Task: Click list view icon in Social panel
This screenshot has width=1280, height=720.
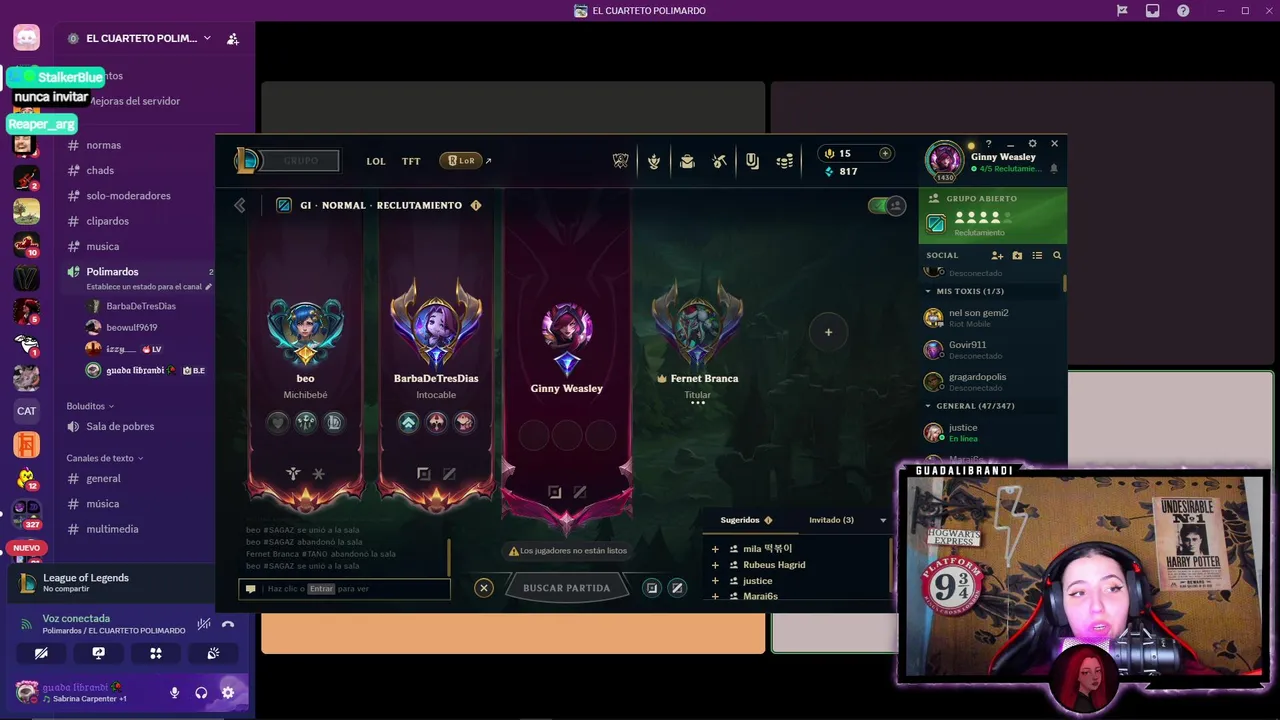Action: point(1037,255)
